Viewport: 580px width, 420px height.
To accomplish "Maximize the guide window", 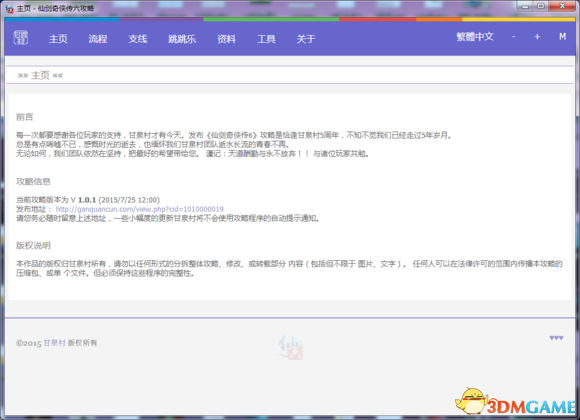I will click(541, 6).
